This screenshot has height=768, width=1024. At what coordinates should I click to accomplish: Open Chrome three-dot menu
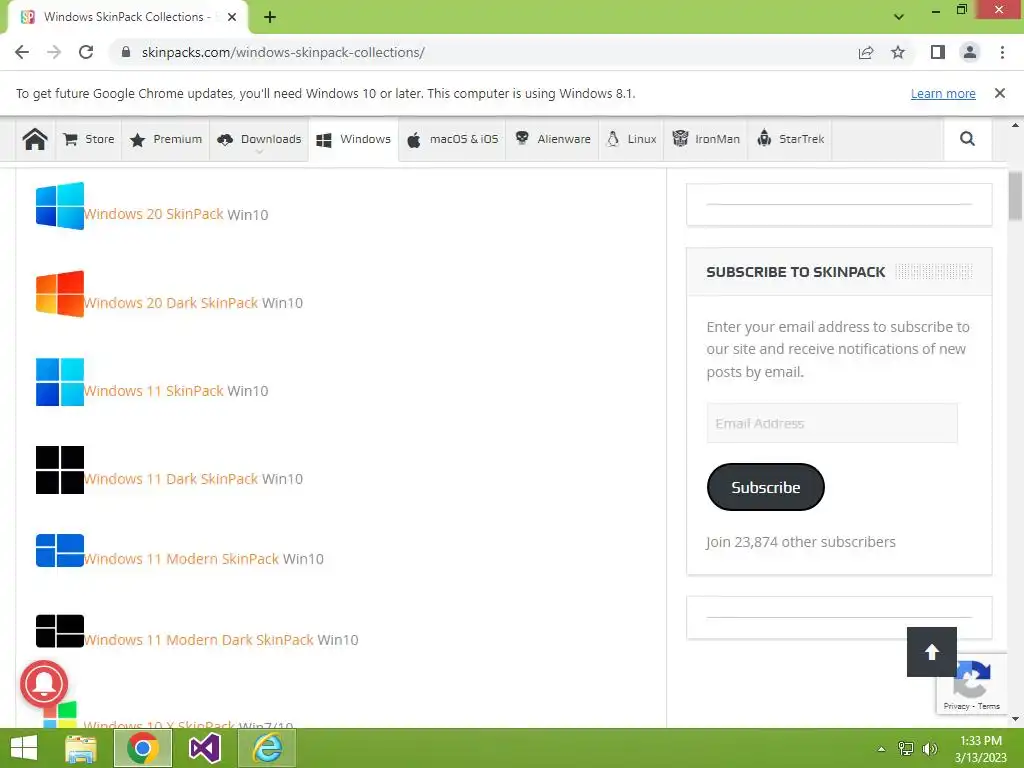click(1002, 52)
